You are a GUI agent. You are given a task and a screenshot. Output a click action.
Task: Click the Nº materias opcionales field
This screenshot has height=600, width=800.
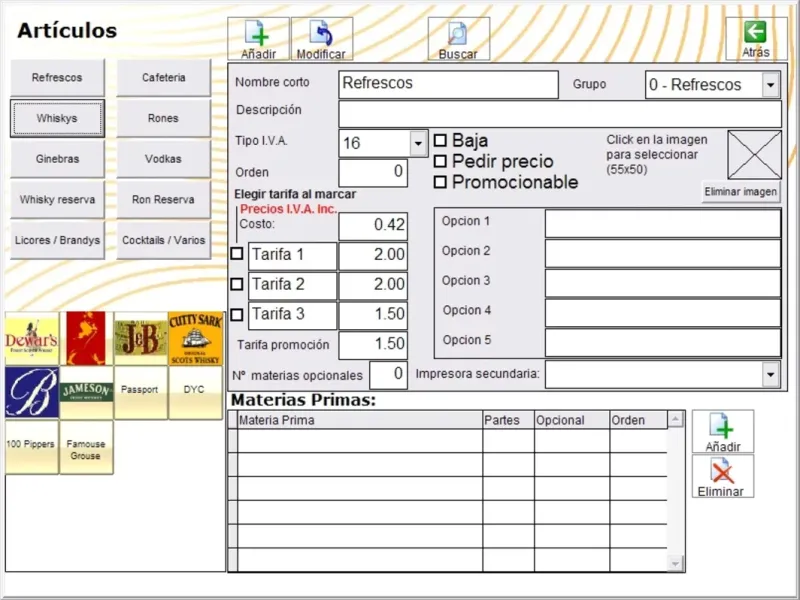click(388, 375)
